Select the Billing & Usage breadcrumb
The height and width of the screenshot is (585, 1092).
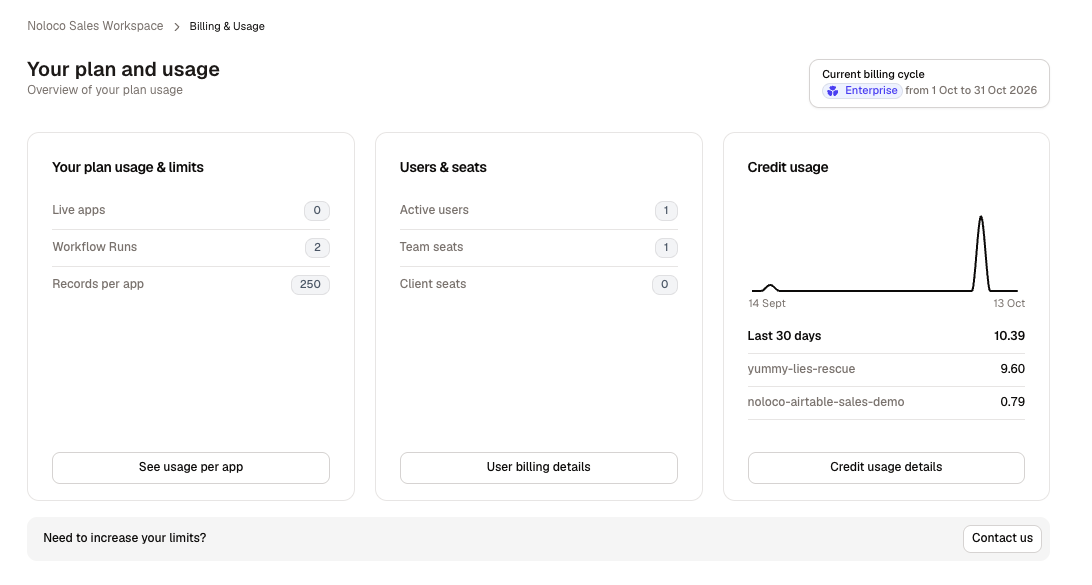point(227,26)
